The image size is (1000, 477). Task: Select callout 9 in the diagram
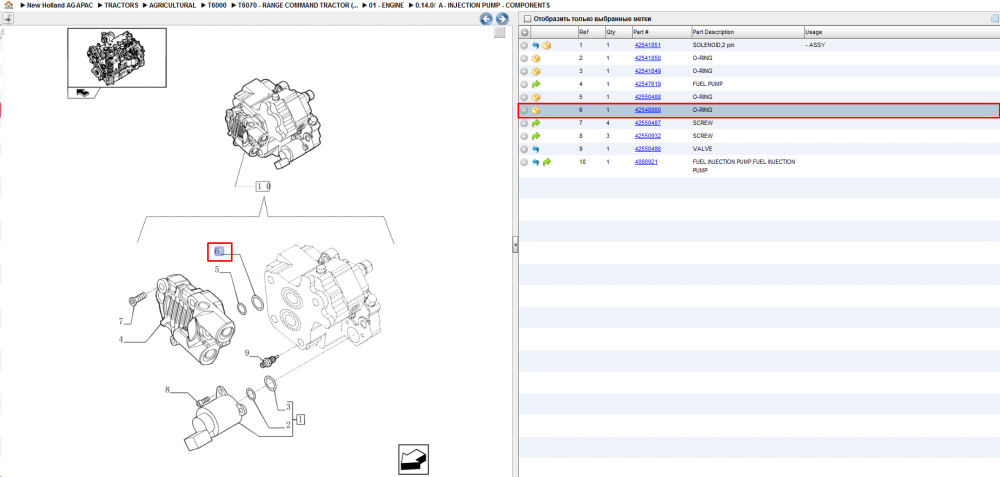click(249, 353)
